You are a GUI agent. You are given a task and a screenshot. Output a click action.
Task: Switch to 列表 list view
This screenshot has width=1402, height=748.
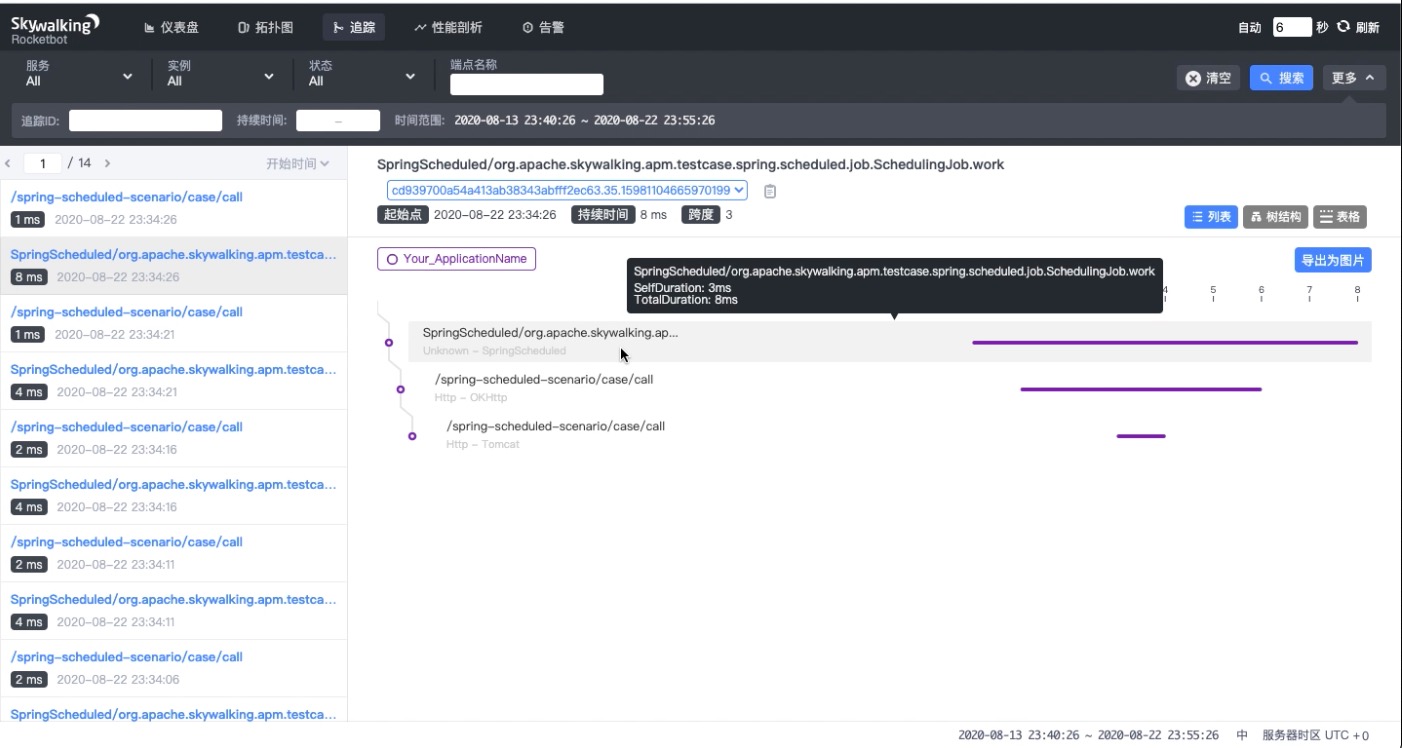(1211, 217)
